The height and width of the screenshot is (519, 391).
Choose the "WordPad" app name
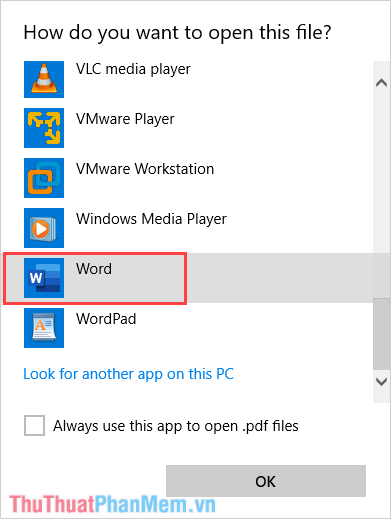click(106, 319)
